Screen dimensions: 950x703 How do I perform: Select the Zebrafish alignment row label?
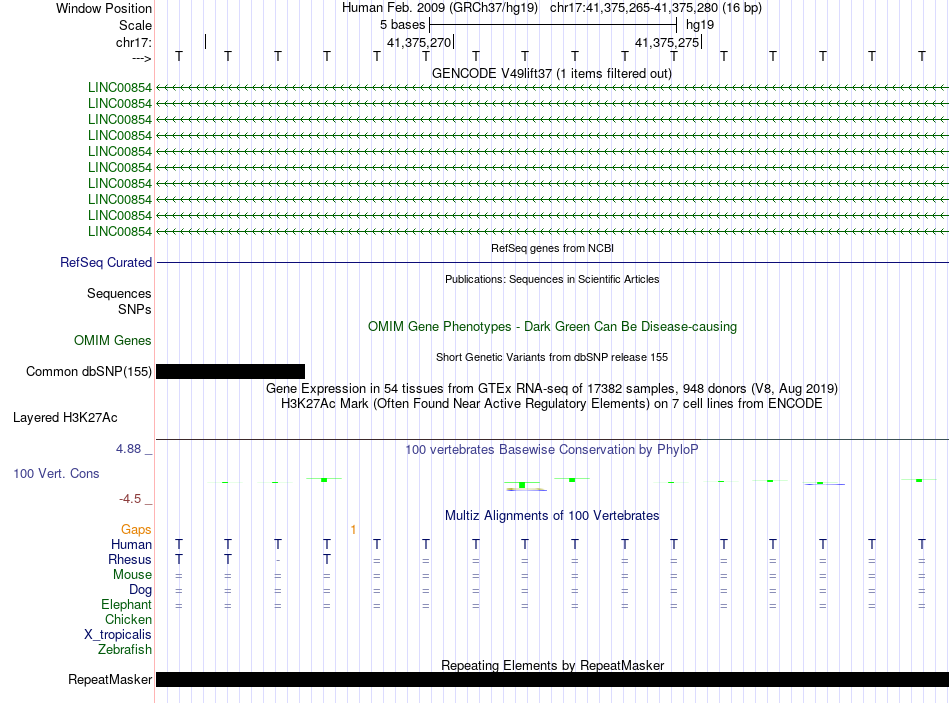pyautogui.click(x=125, y=650)
